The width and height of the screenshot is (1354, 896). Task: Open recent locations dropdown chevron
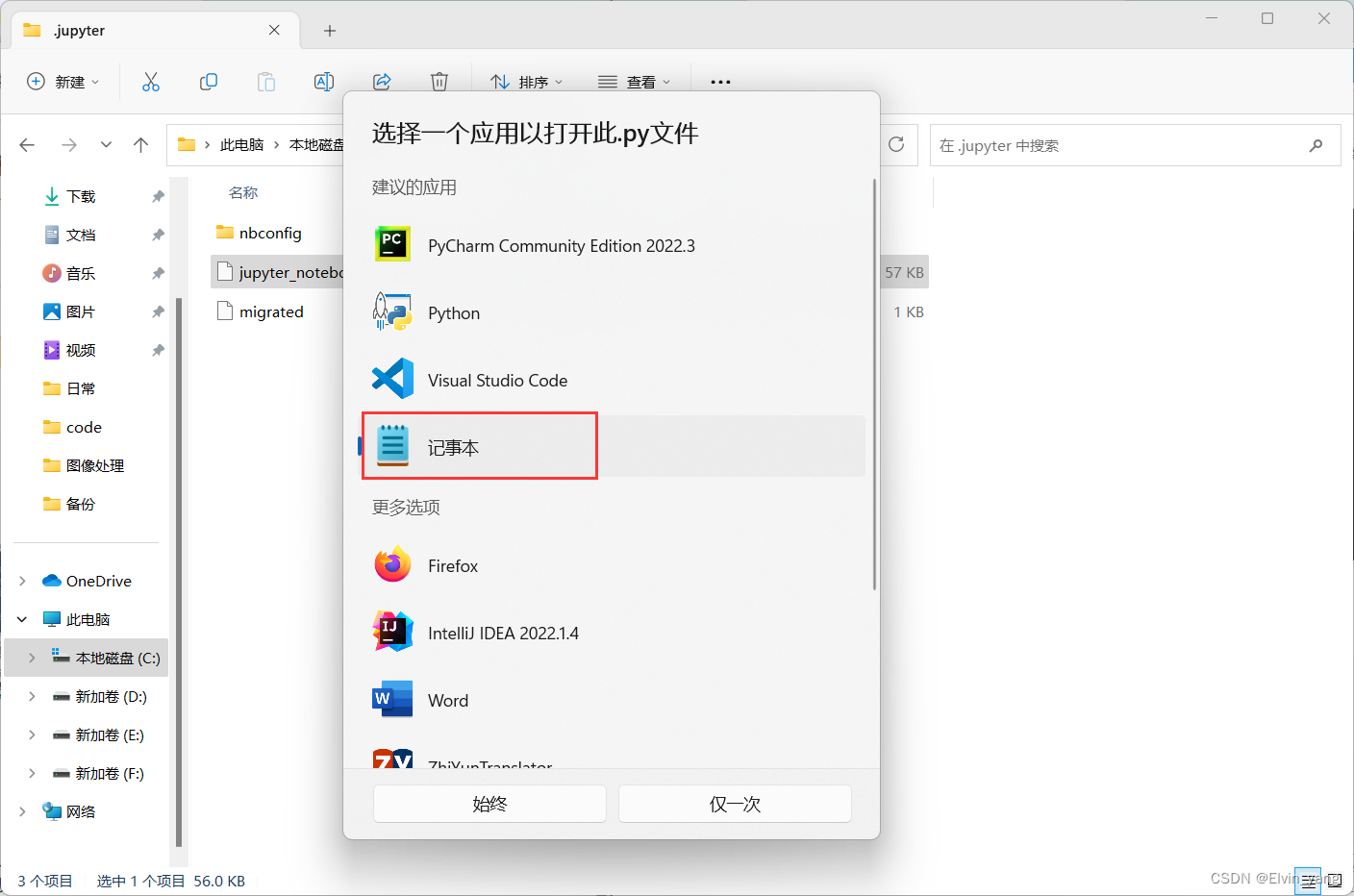[106, 145]
